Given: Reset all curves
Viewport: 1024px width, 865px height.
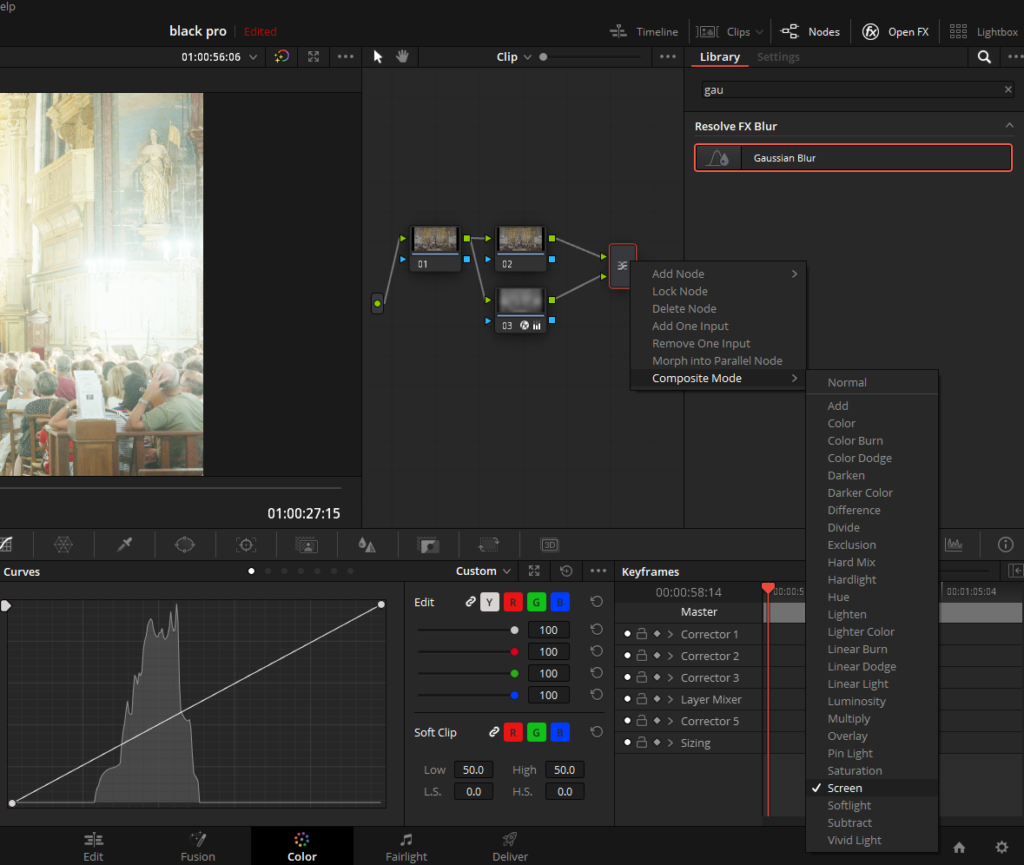Looking at the screenshot, I should [x=566, y=571].
